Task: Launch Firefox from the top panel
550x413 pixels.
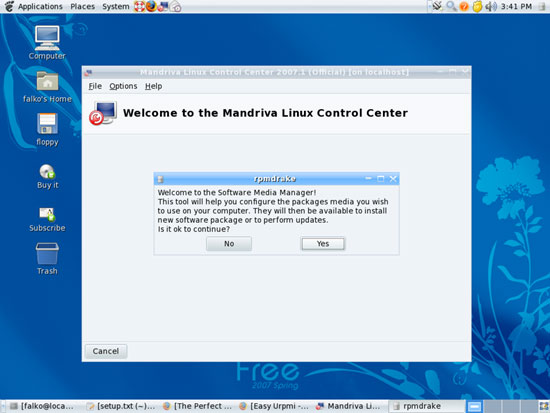Action: (x=151, y=6)
